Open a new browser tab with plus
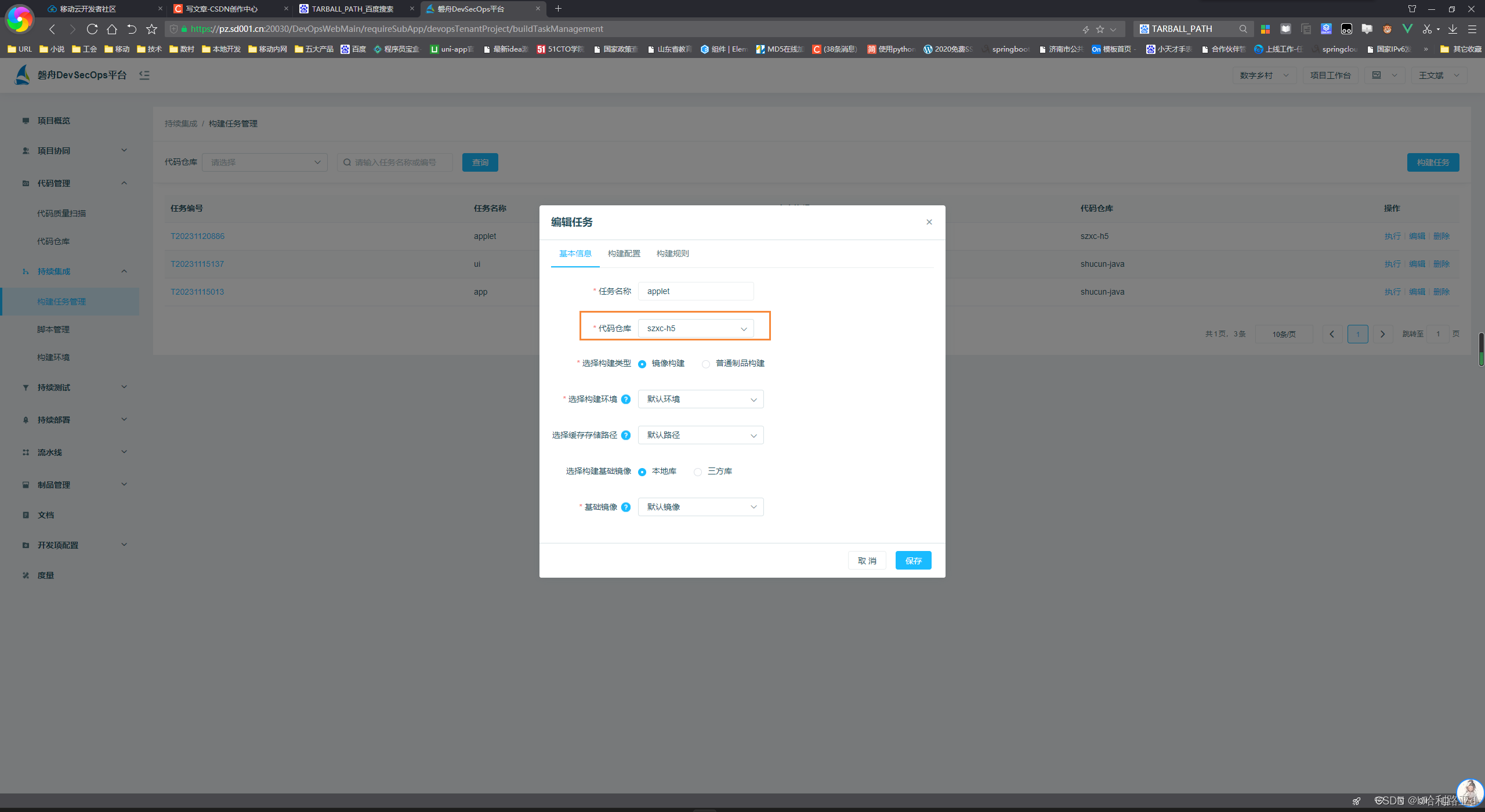The image size is (1485, 812). [x=558, y=9]
